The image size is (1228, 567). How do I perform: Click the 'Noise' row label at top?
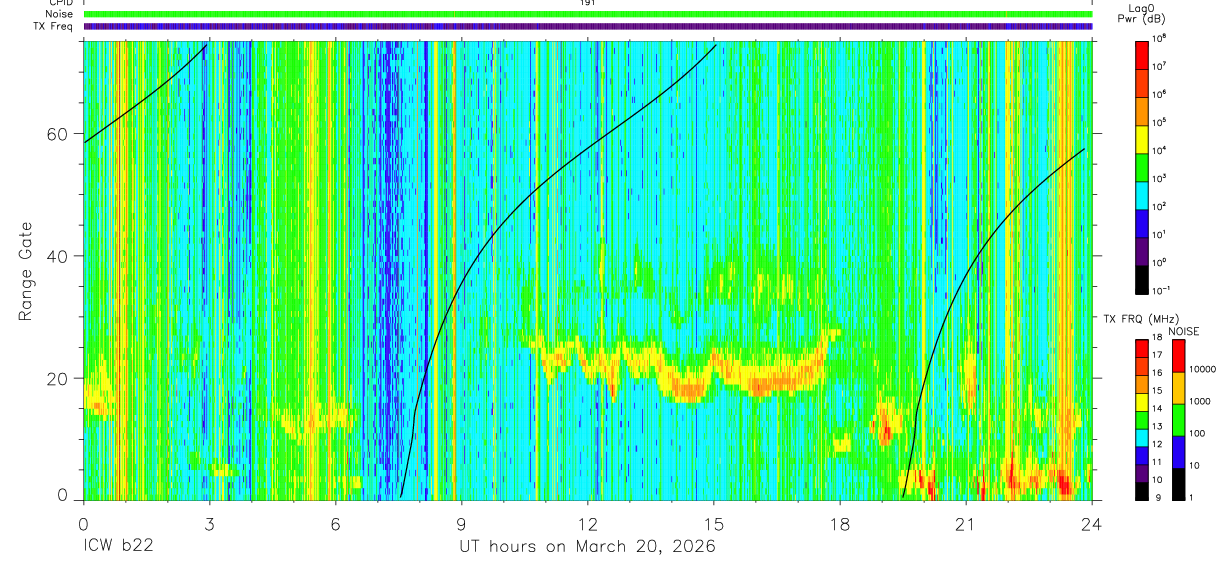point(61,14)
